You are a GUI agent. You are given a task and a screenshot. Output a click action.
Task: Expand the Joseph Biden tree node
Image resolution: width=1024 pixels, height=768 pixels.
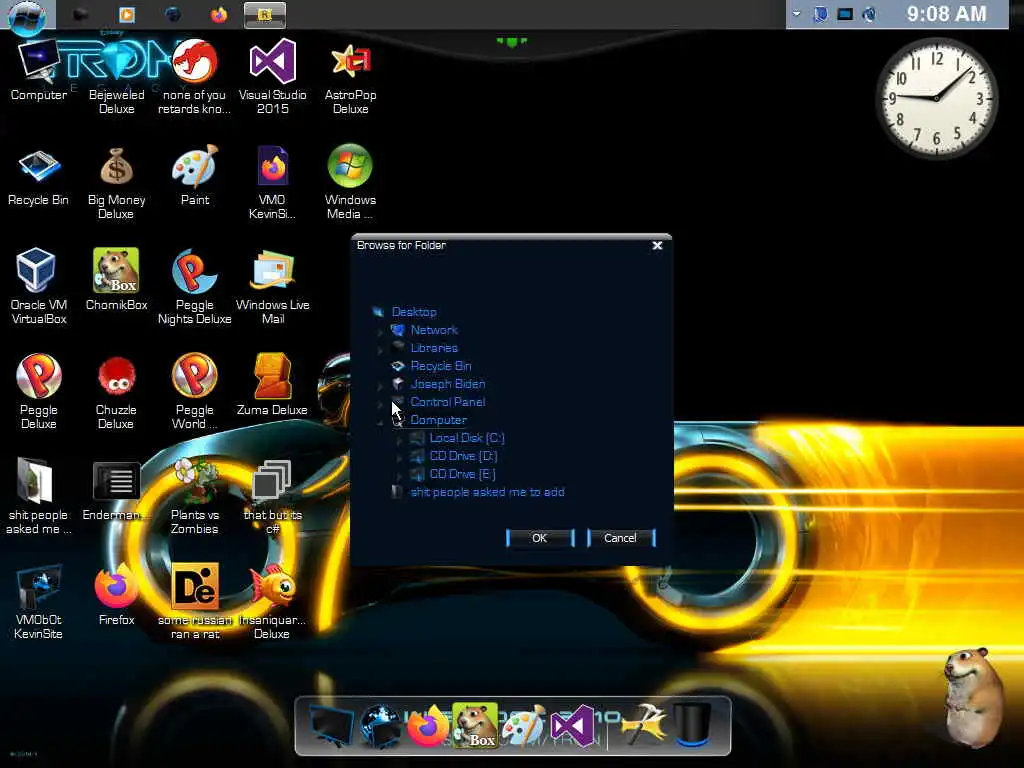(380, 385)
